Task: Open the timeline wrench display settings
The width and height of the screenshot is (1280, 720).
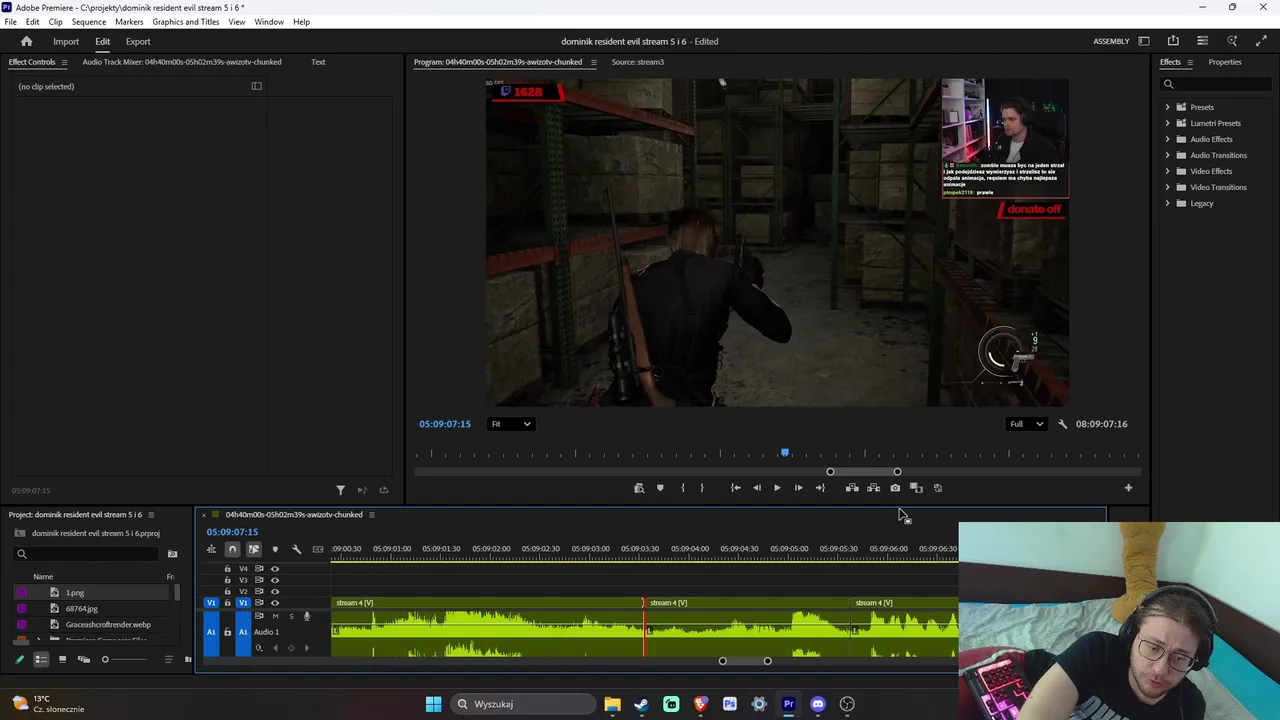Action: (x=296, y=549)
